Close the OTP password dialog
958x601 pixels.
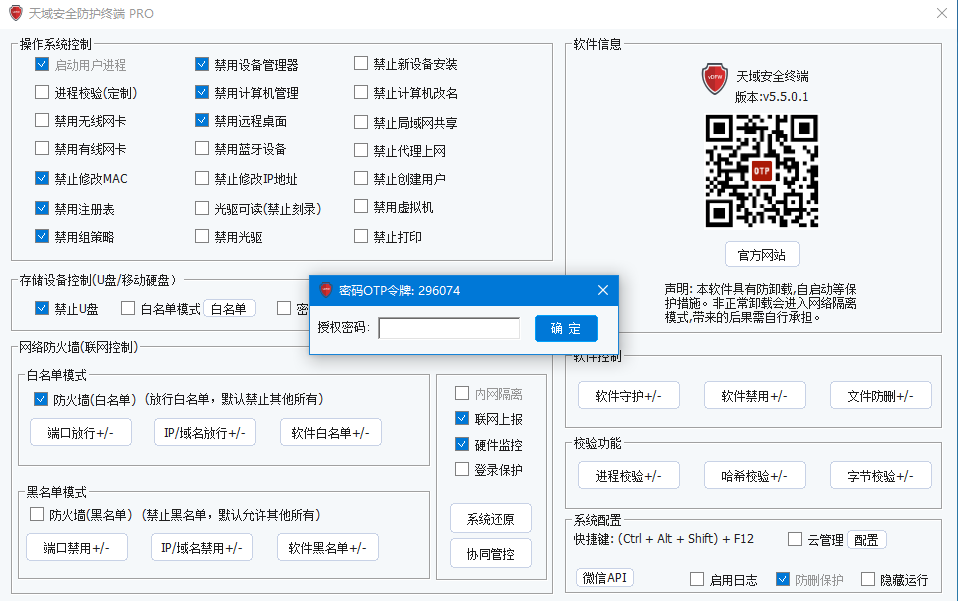(x=602, y=290)
